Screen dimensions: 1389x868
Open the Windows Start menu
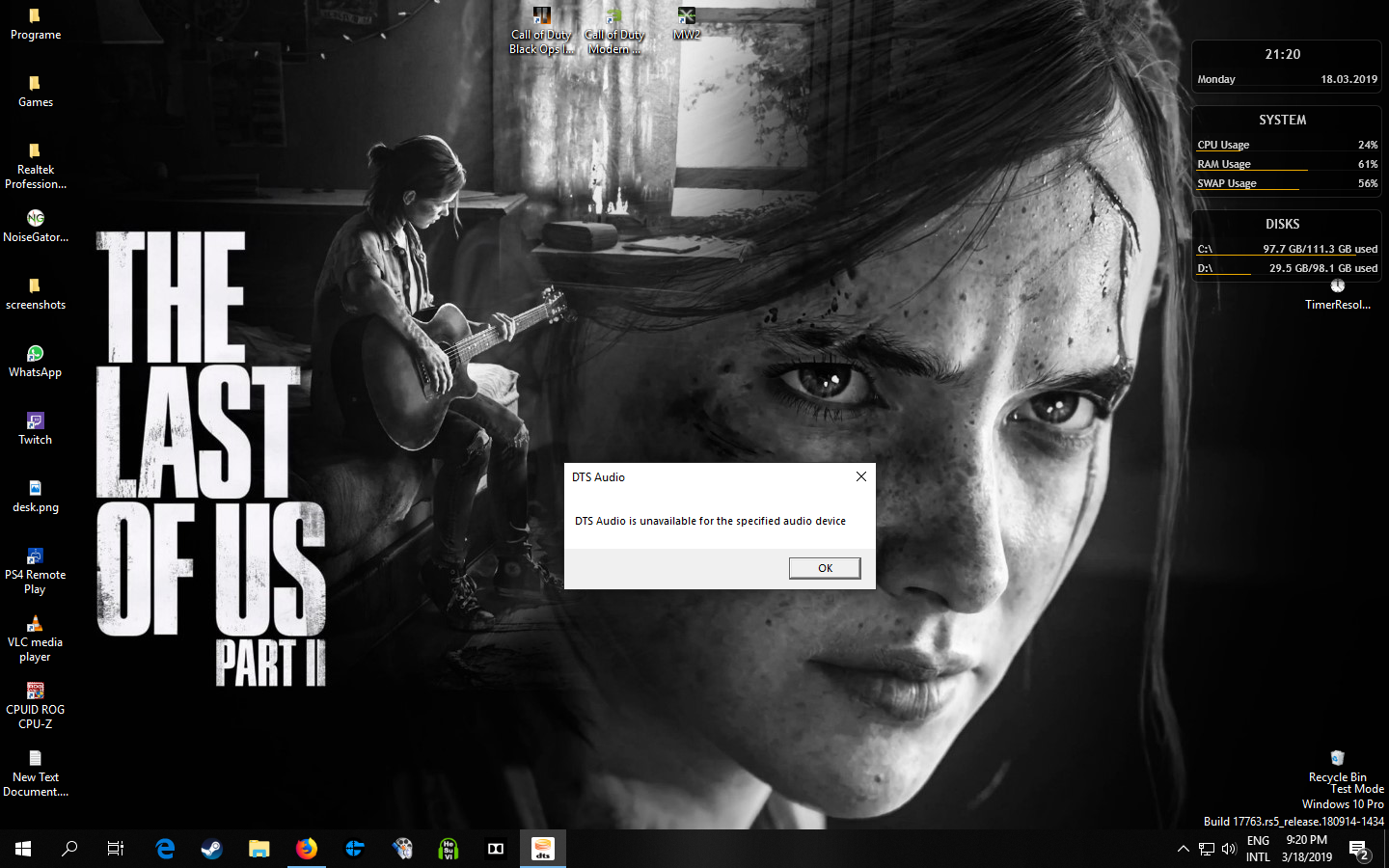tap(23, 849)
